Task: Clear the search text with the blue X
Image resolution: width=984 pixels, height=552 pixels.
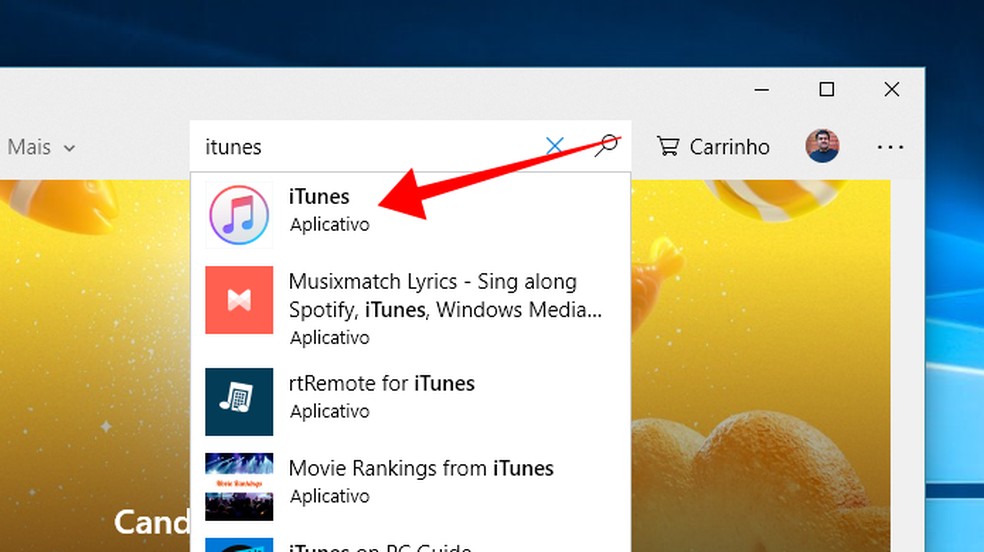Action: click(555, 146)
